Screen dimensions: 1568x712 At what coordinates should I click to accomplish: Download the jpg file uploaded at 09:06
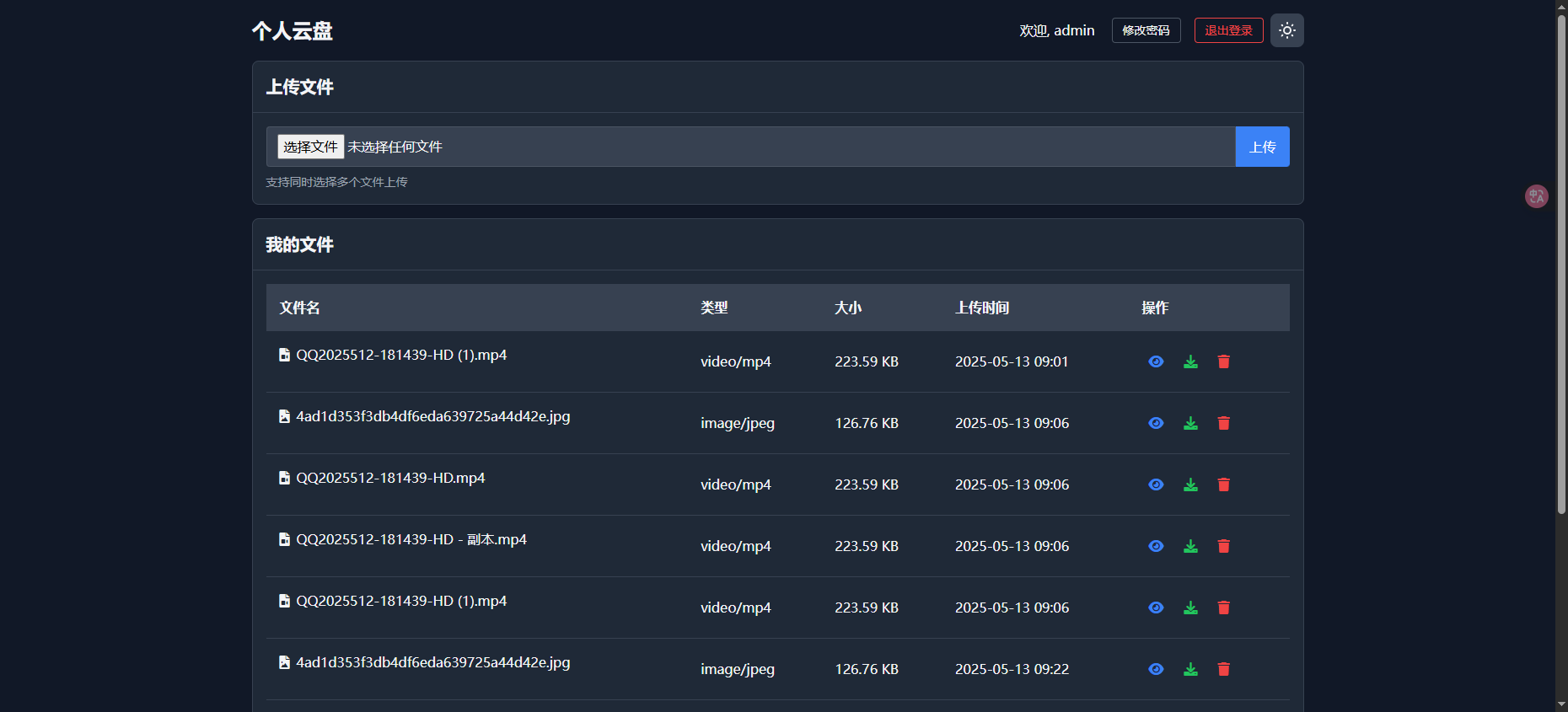point(1190,423)
